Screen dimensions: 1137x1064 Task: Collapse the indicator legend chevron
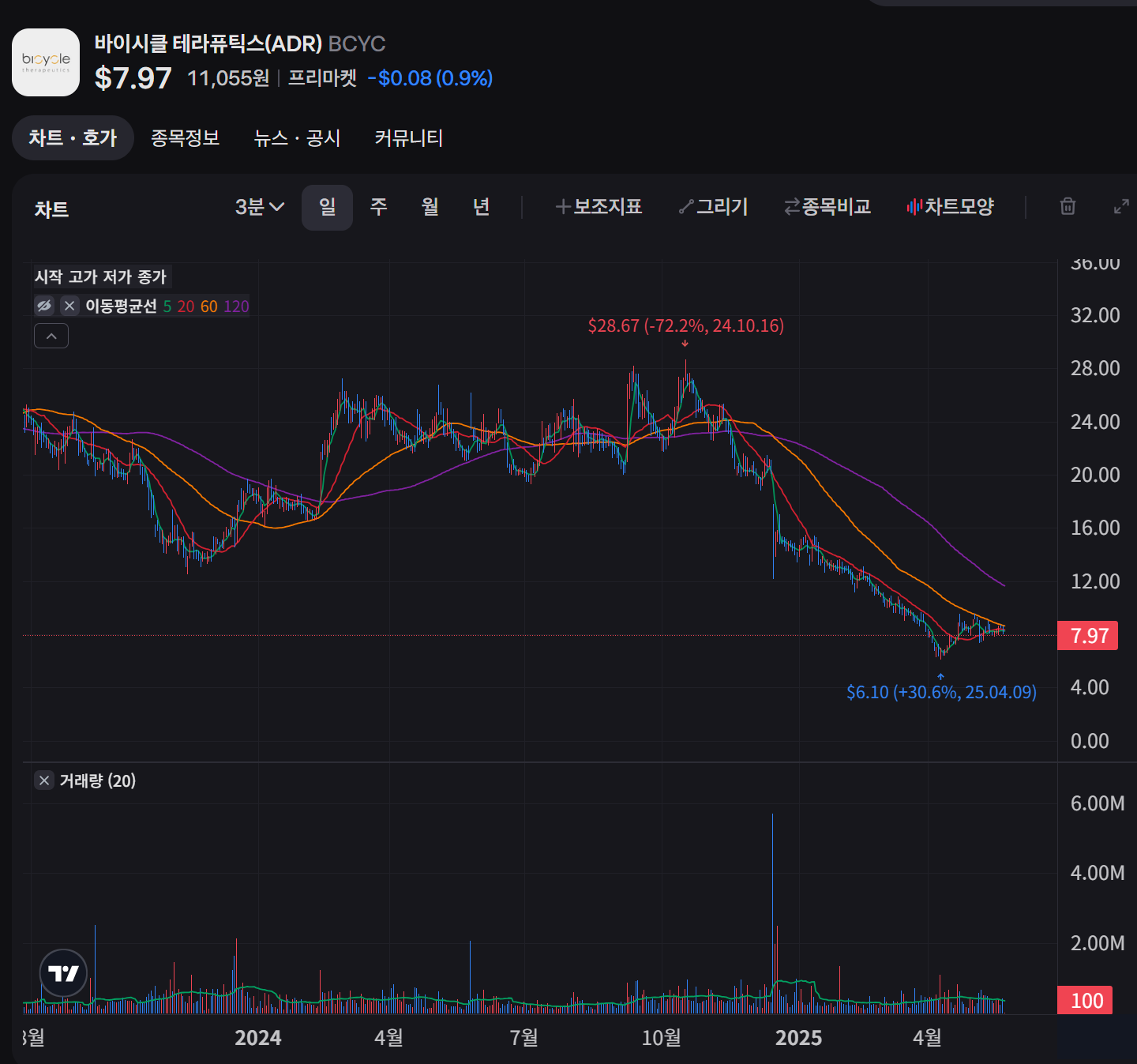pos(51,336)
